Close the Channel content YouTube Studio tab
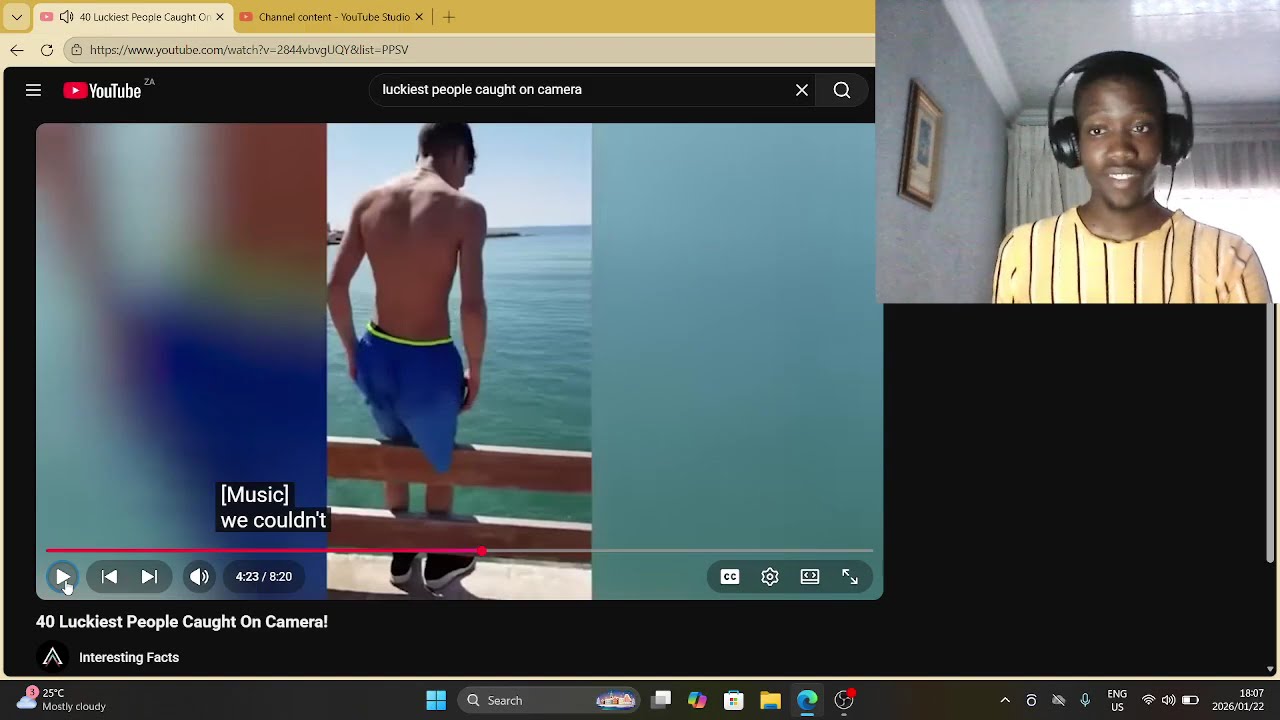The image size is (1280, 720). click(x=419, y=17)
